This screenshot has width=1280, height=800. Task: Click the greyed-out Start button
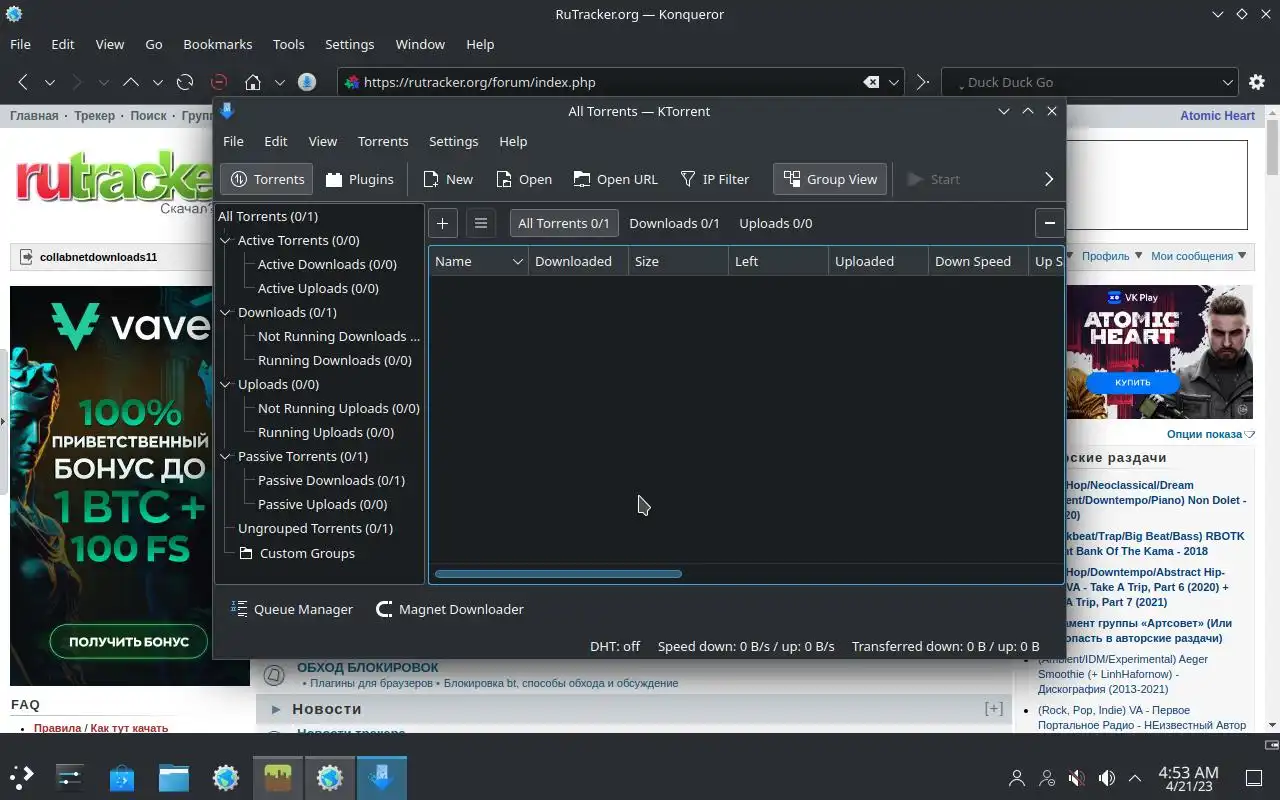click(933, 179)
